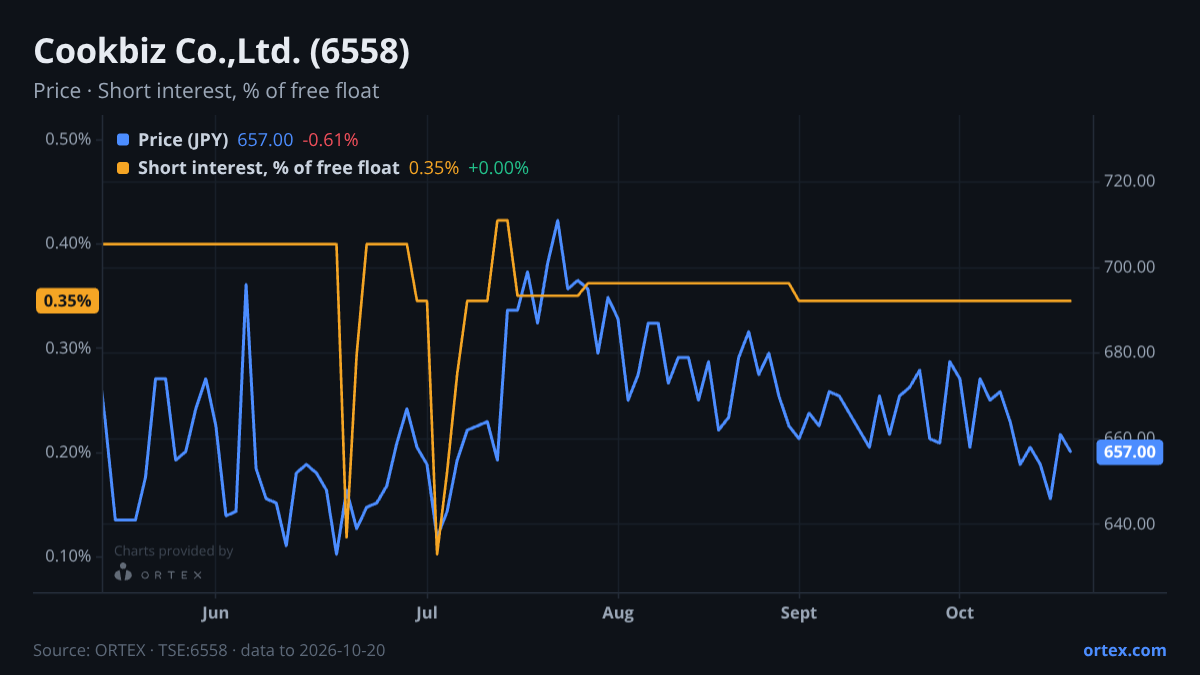Screen dimensions: 1200x675
Task: Click the 0.50% left axis label
Action: point(68,139)
